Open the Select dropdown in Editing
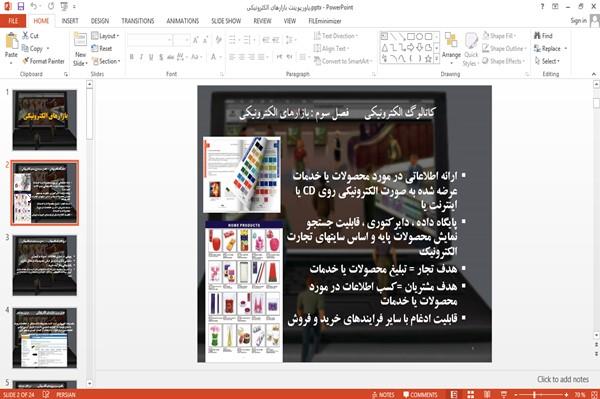 coord(547,61)
